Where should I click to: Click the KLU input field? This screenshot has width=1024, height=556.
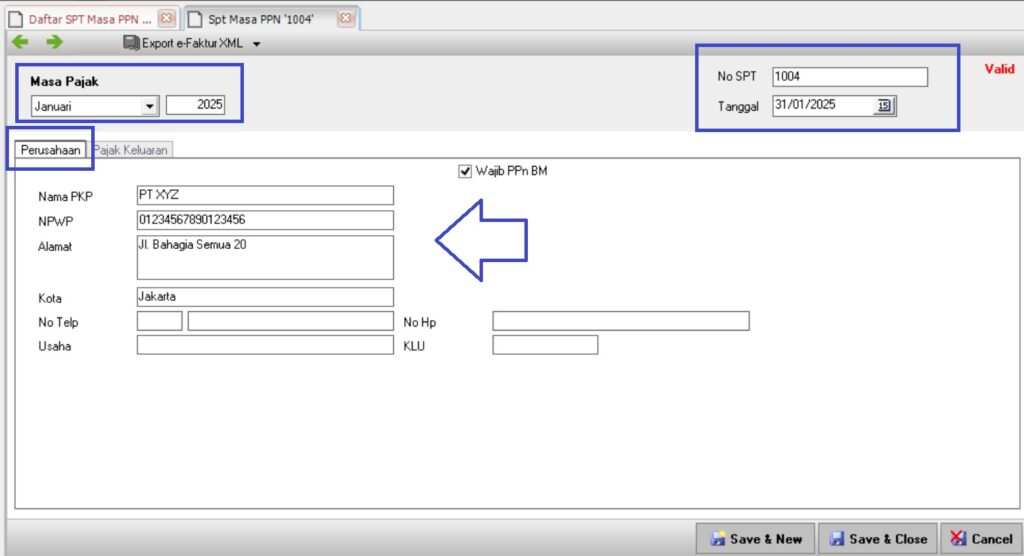tap(545, 345)
